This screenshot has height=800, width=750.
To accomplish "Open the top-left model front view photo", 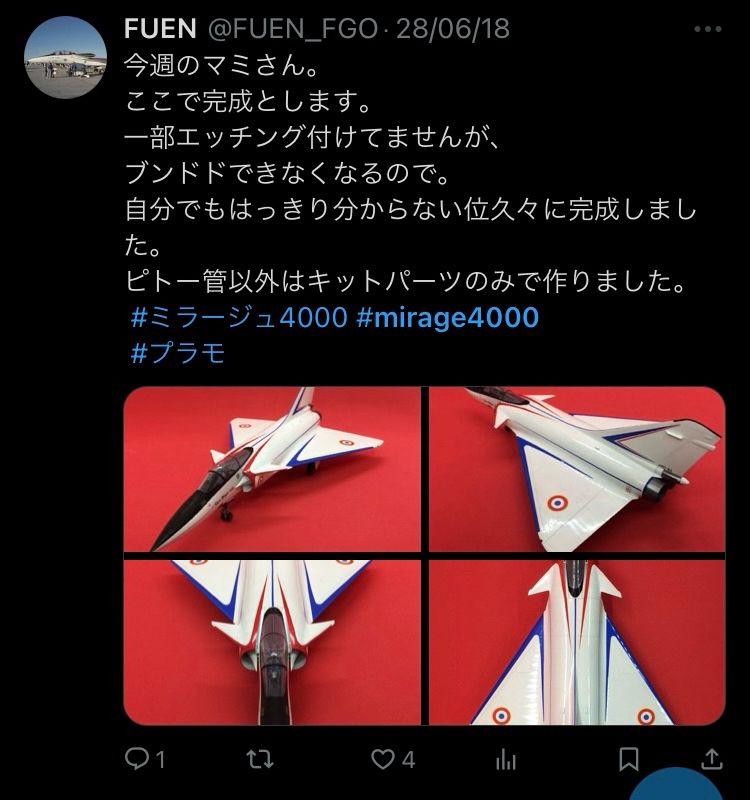I will pyautogui.click(x=272, y=469).
